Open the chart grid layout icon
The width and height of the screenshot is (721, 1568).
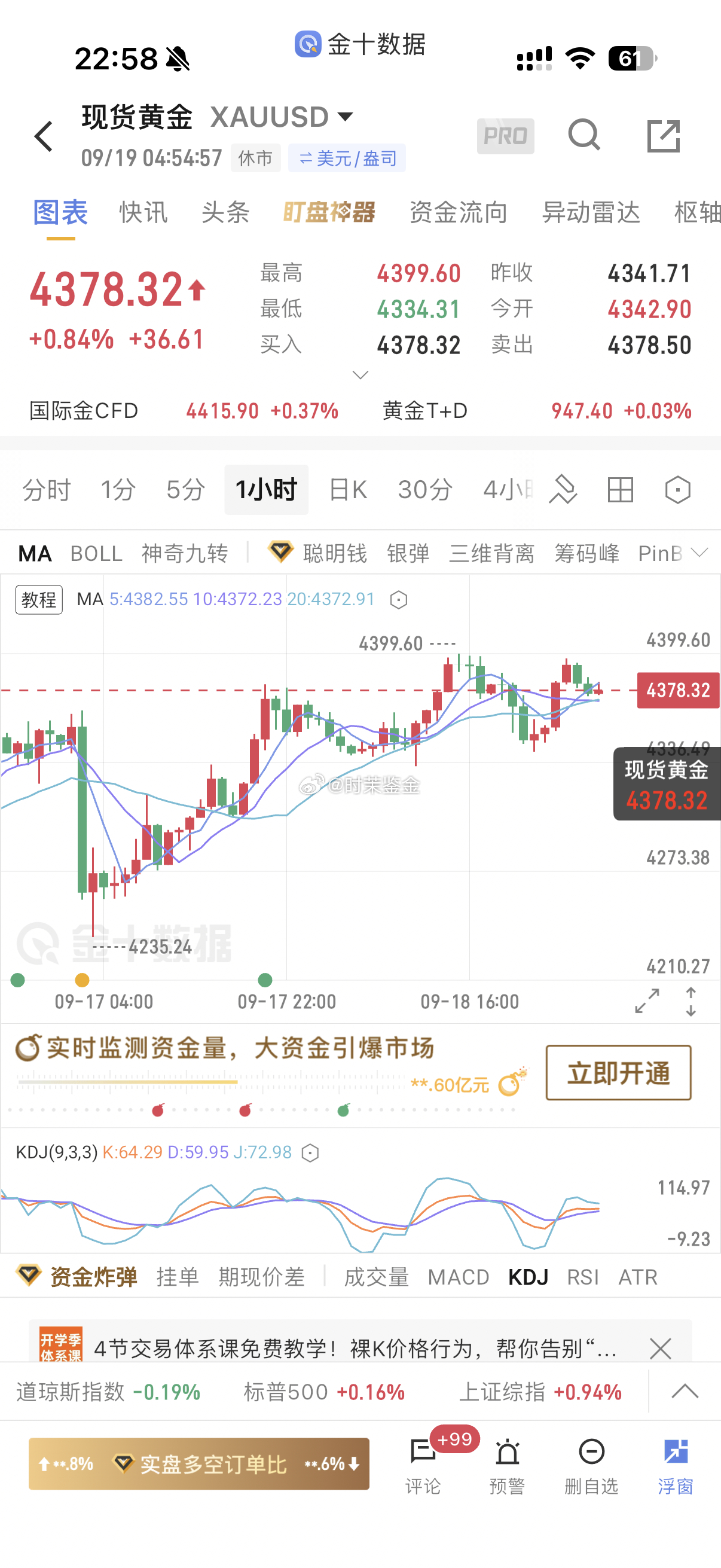point(621,489)
